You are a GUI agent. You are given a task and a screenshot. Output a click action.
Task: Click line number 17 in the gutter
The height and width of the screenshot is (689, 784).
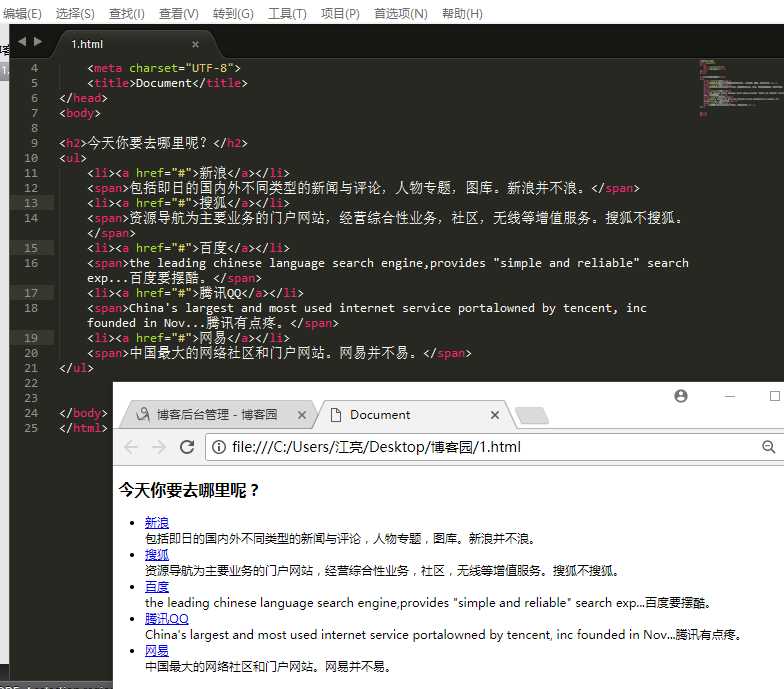[x=31, y=293]
